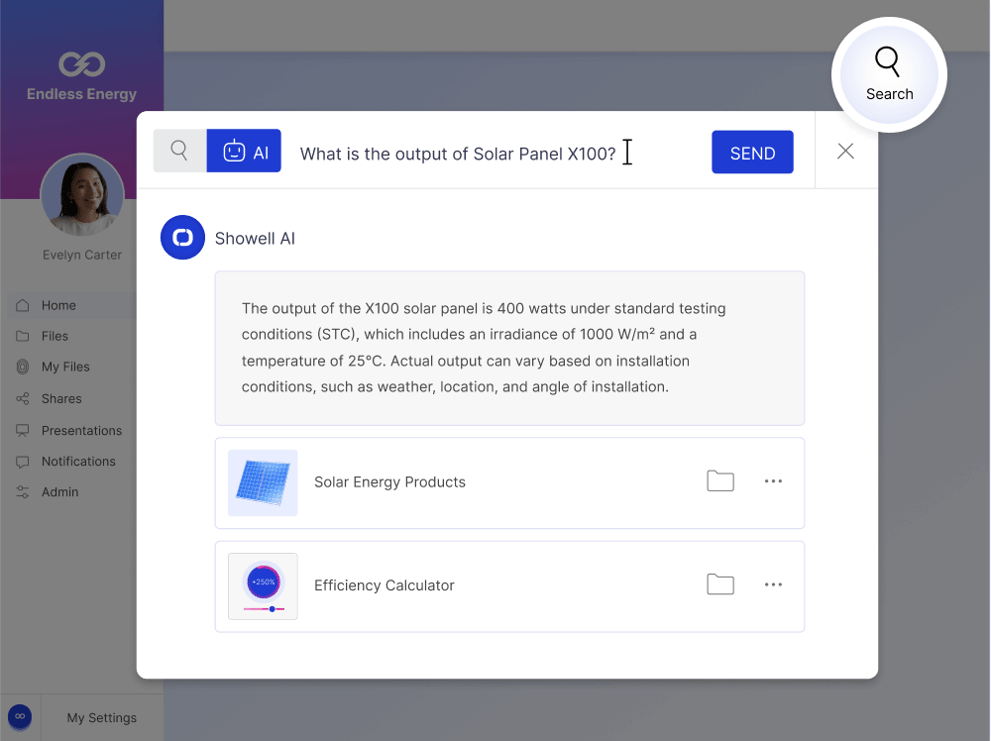
Task: Expand the ellipsis menu for Efficiency Calculator
Action: (773, 585)
